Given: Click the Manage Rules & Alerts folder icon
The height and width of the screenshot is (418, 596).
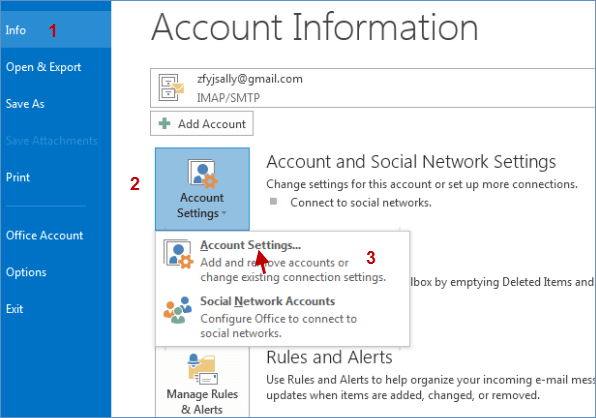Looking at the screenshot, I should [x=203, y=369].
